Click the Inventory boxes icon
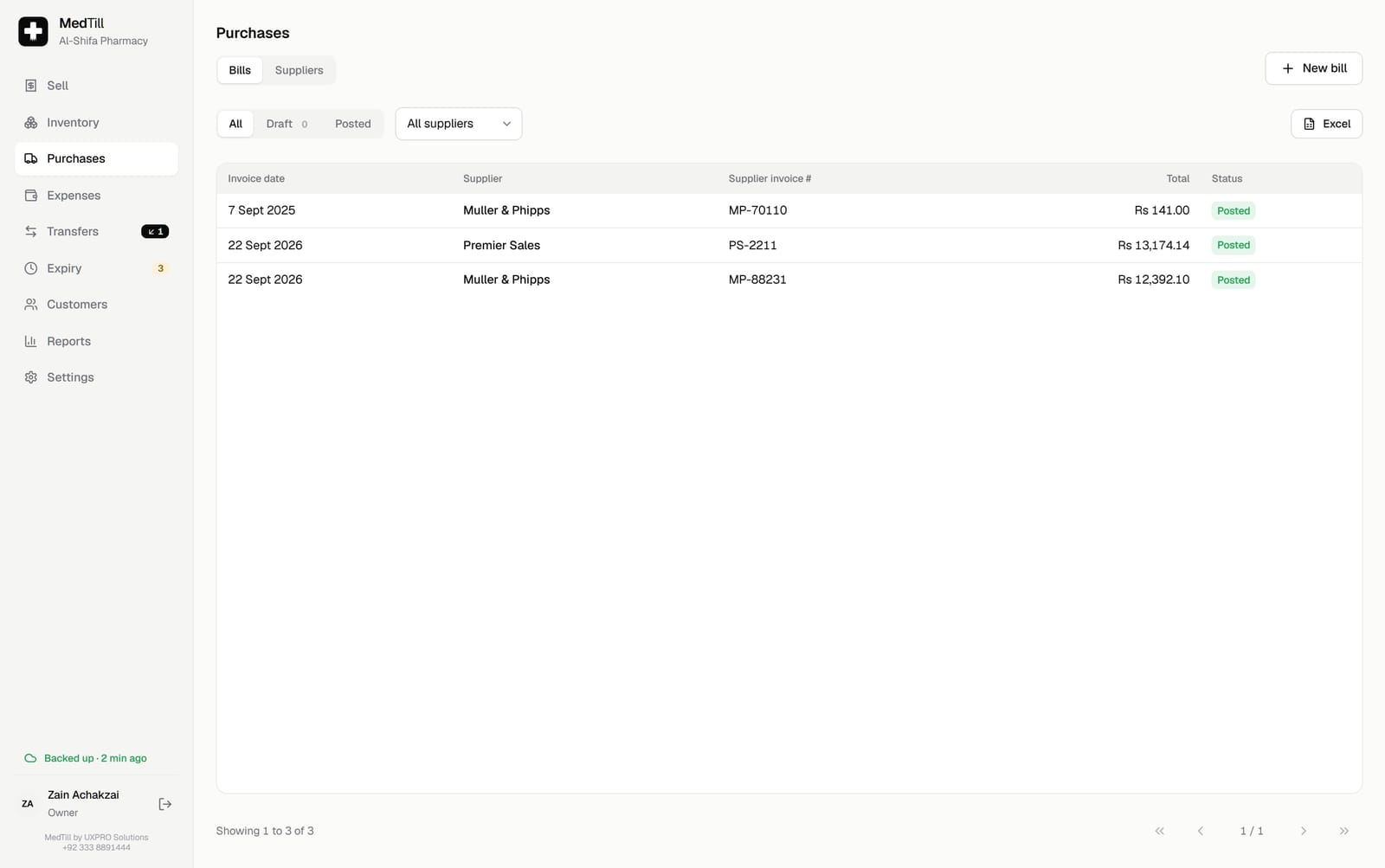 (x=31, y=123)
